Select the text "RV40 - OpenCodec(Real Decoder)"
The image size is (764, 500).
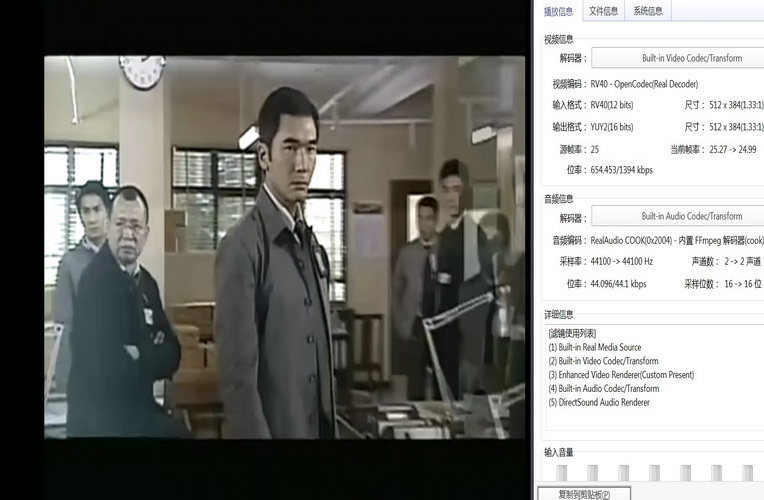coord(644,84)
